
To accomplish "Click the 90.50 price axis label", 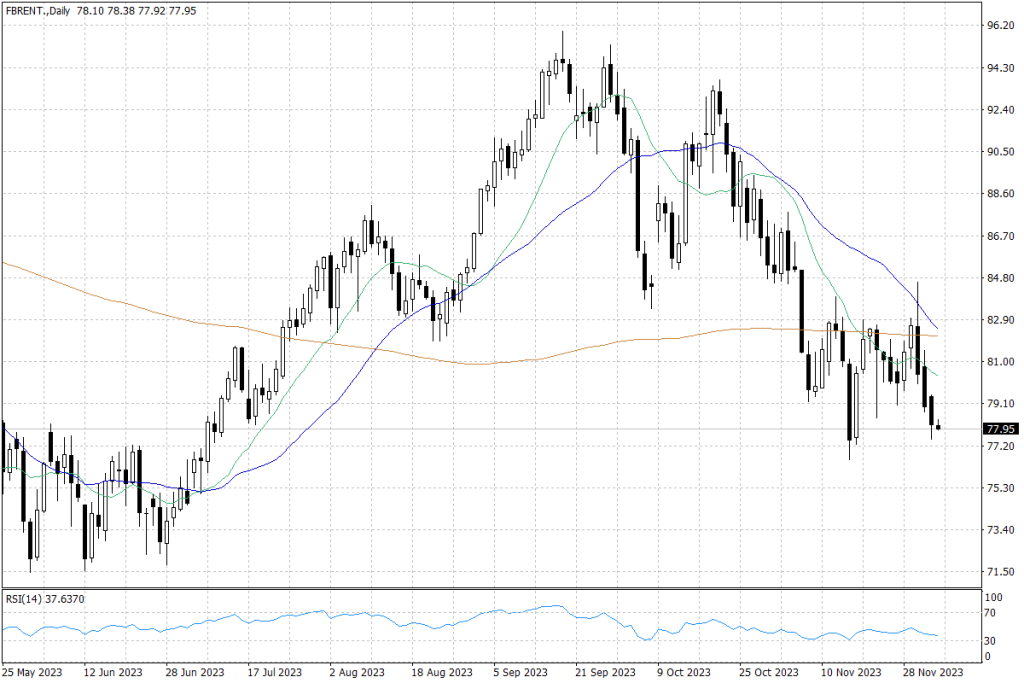I will 1000,152.
